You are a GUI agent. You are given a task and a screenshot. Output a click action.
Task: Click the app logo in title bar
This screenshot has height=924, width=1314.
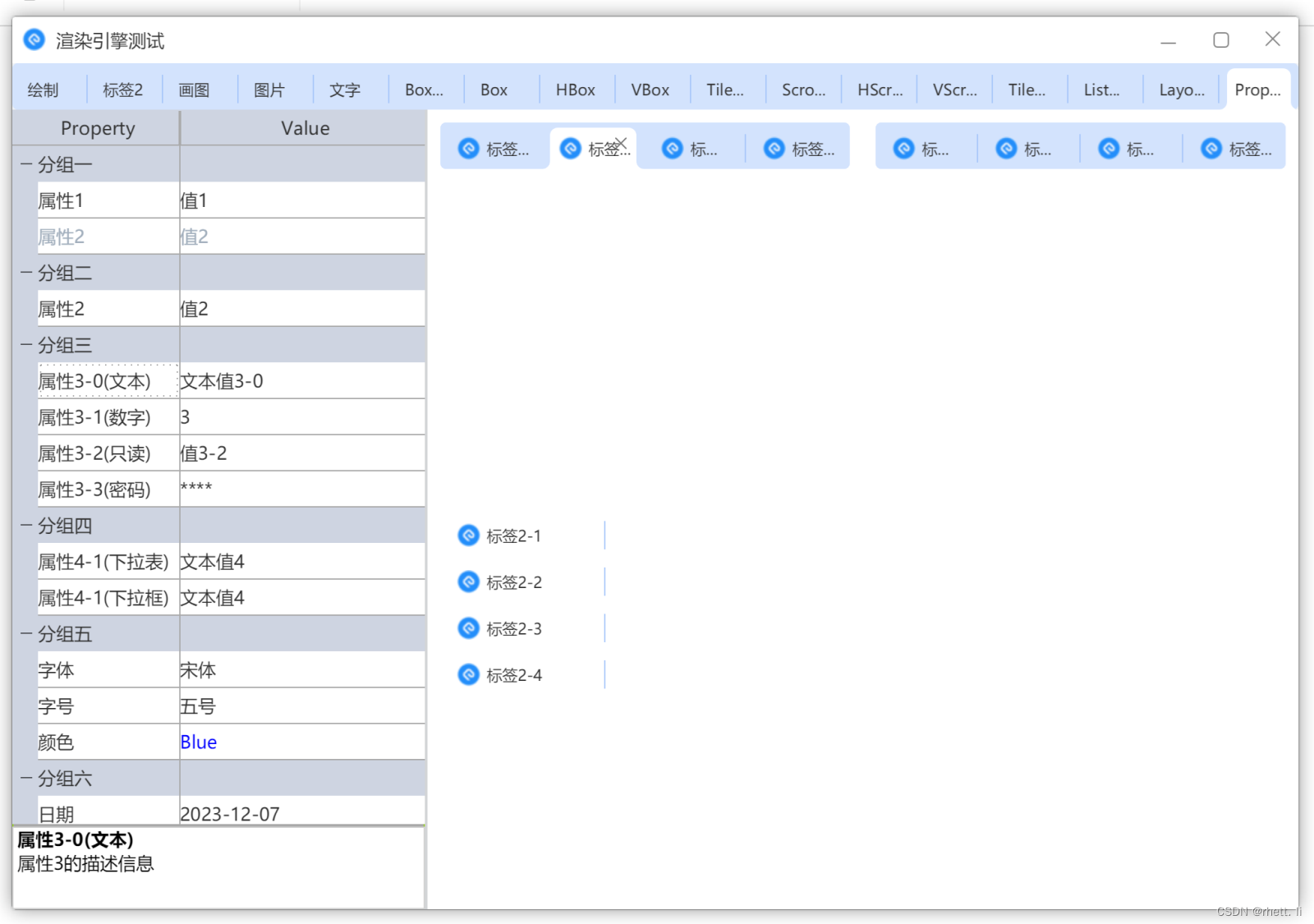coord(34,39)
